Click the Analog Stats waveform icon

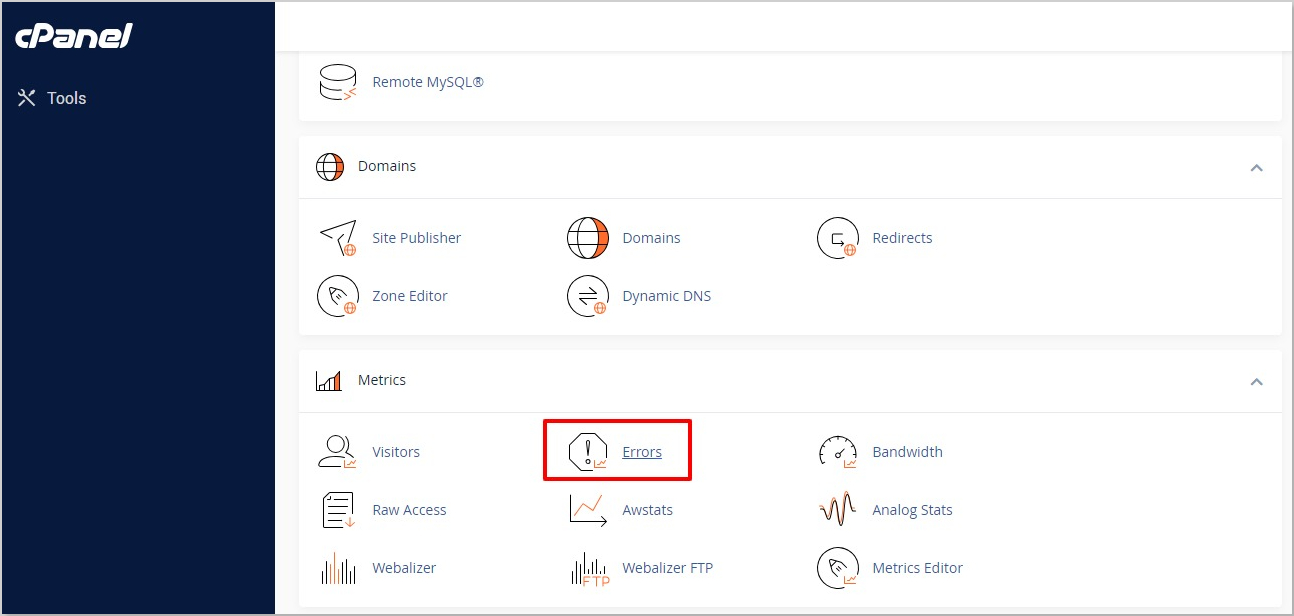[837, 510]
